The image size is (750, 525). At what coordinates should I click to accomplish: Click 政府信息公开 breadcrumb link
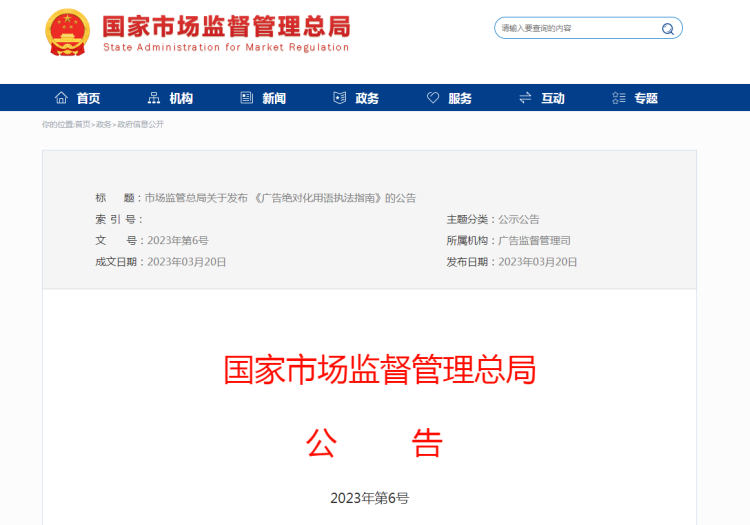(x=141, y=125)
